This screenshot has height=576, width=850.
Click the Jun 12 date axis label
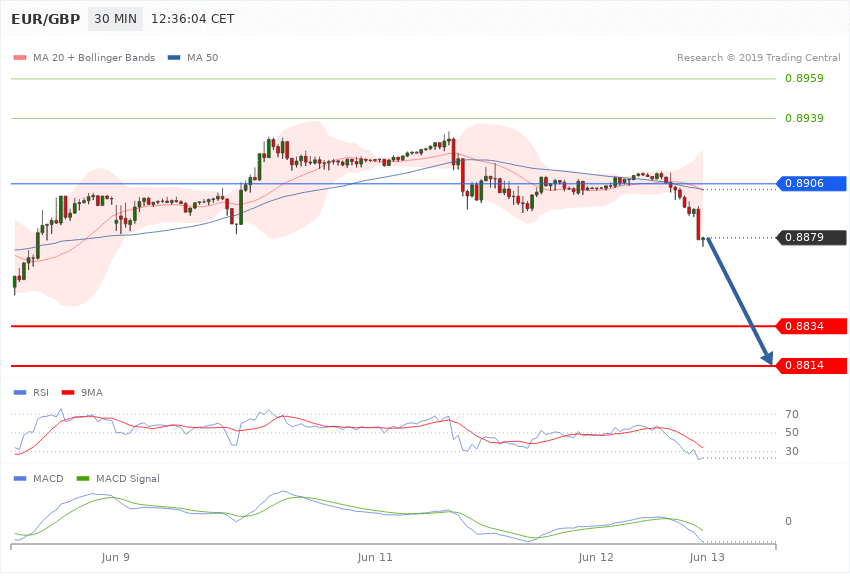(x=596, y=558)
